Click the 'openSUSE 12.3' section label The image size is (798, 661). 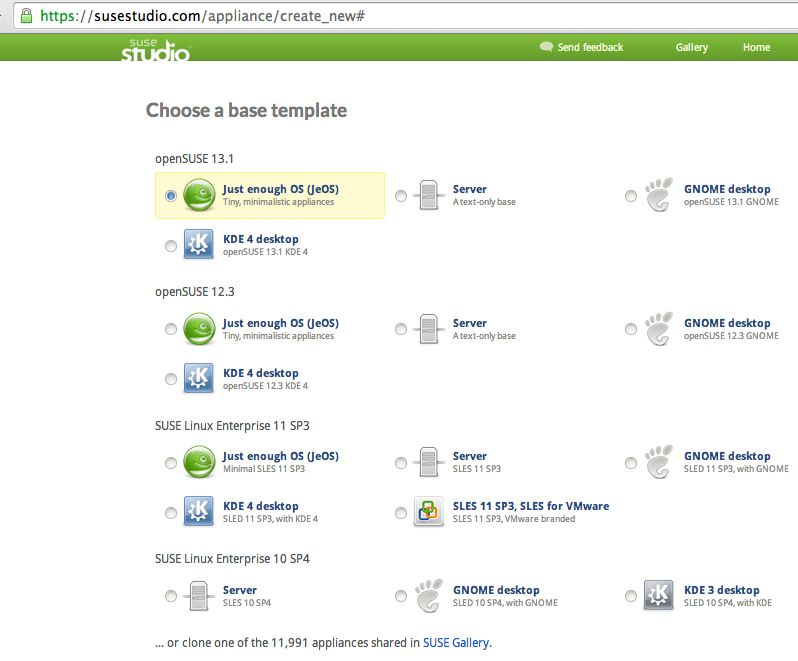click(x=195, y=292)
